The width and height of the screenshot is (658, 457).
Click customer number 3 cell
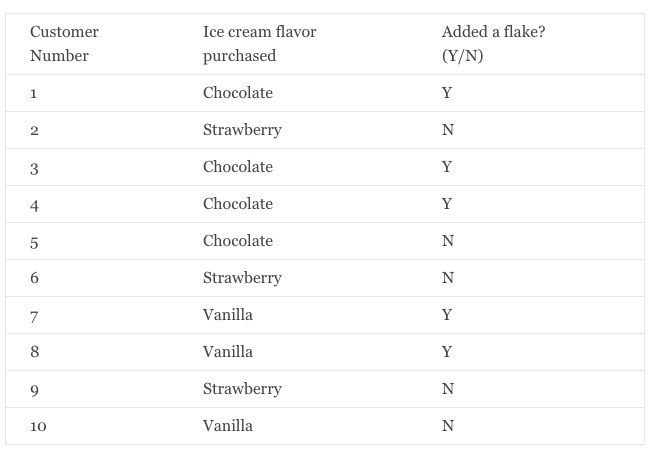tap(34, 167)
